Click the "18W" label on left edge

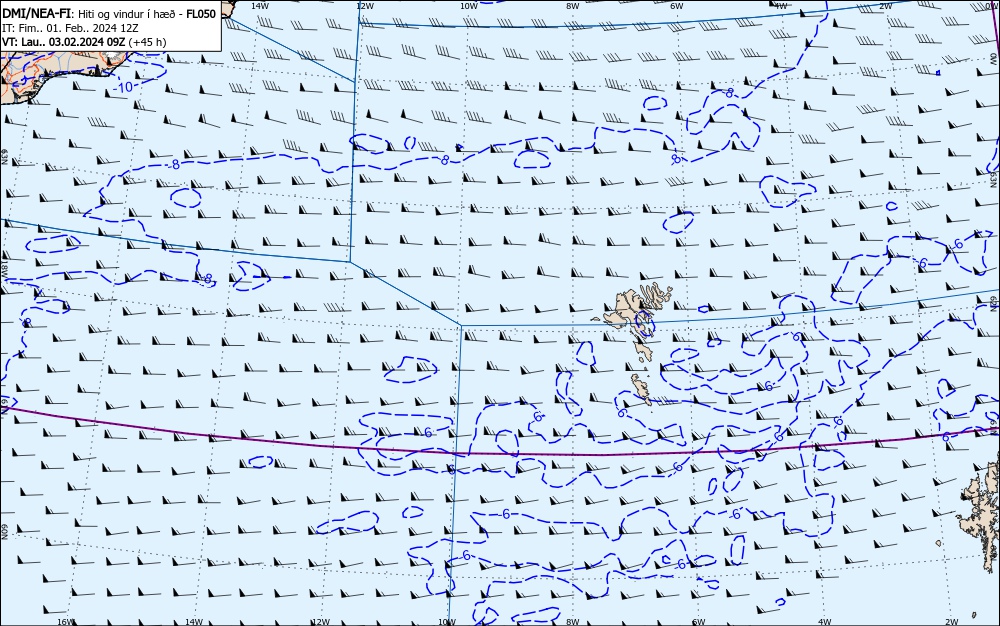[x=4, y=269]
